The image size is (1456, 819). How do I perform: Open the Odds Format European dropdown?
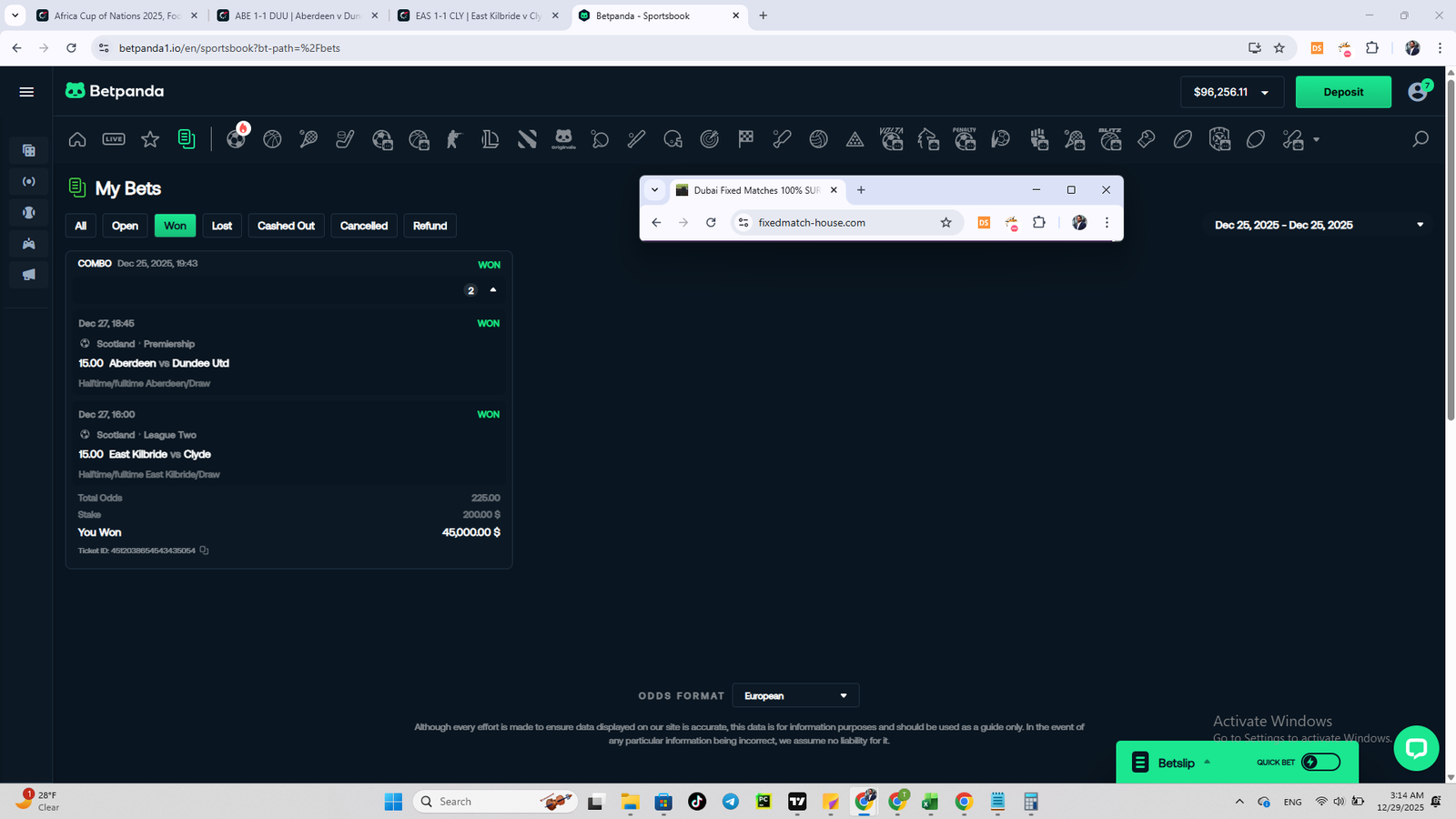(x=794, y=696)
